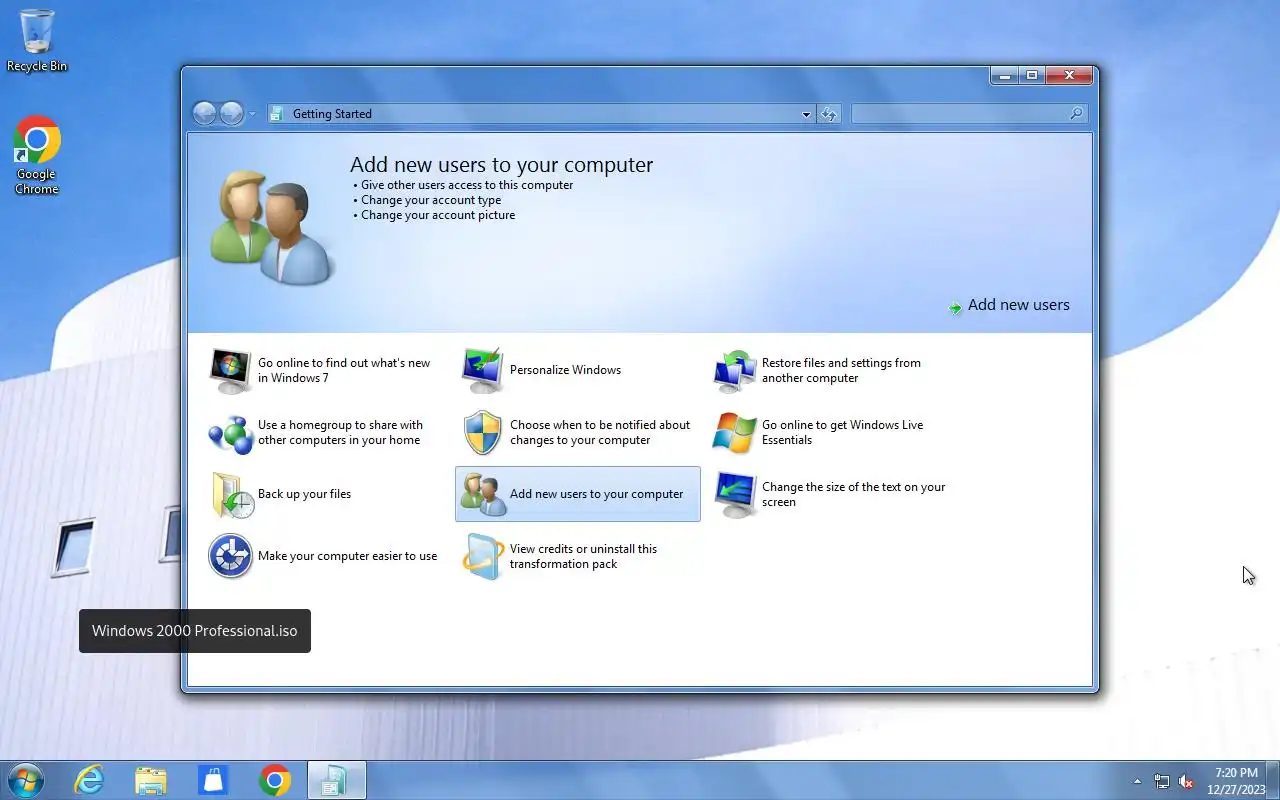This screenshot has height=800, width=1280.
Task: Maximize the Getting Started window
Action: pyautogui.click(x=1031, y=75)
